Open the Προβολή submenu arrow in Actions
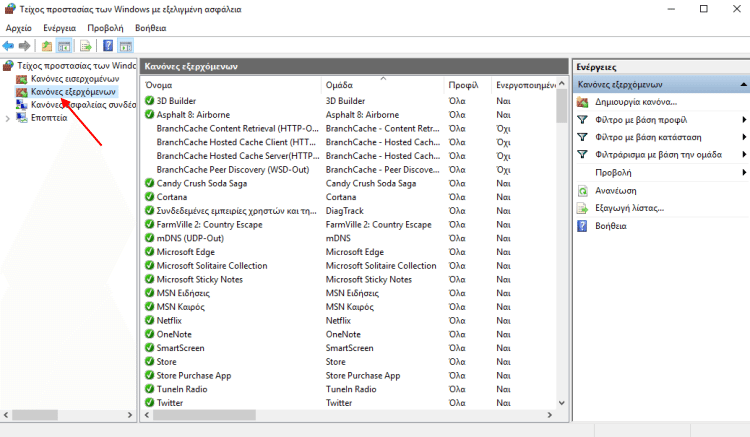Image resolution: width=750 pixels, height=437 pixels. [744, 172]
